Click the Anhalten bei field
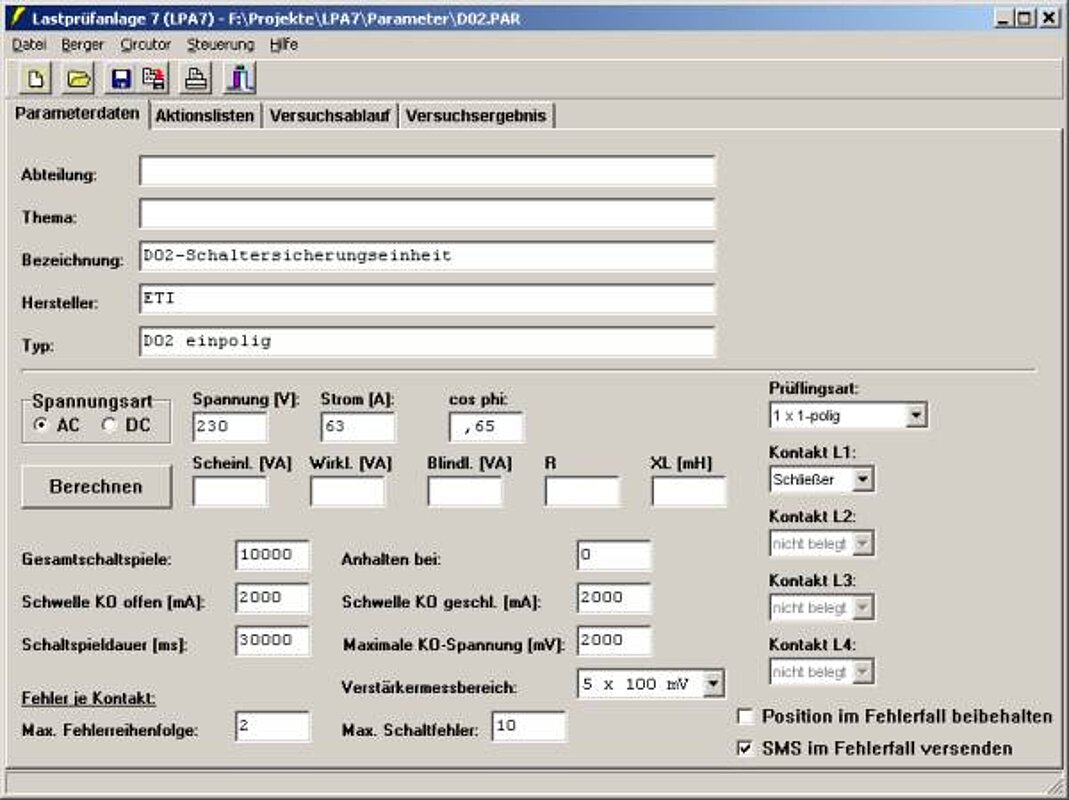1069x800 pixels. (614, 555)
